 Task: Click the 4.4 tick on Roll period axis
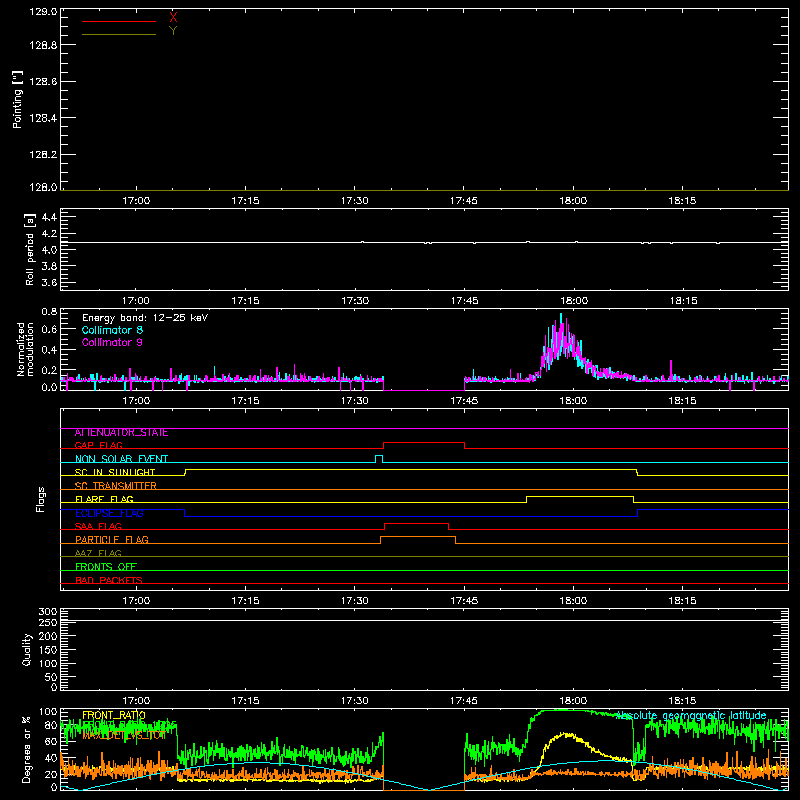click(x=49, y=217)
